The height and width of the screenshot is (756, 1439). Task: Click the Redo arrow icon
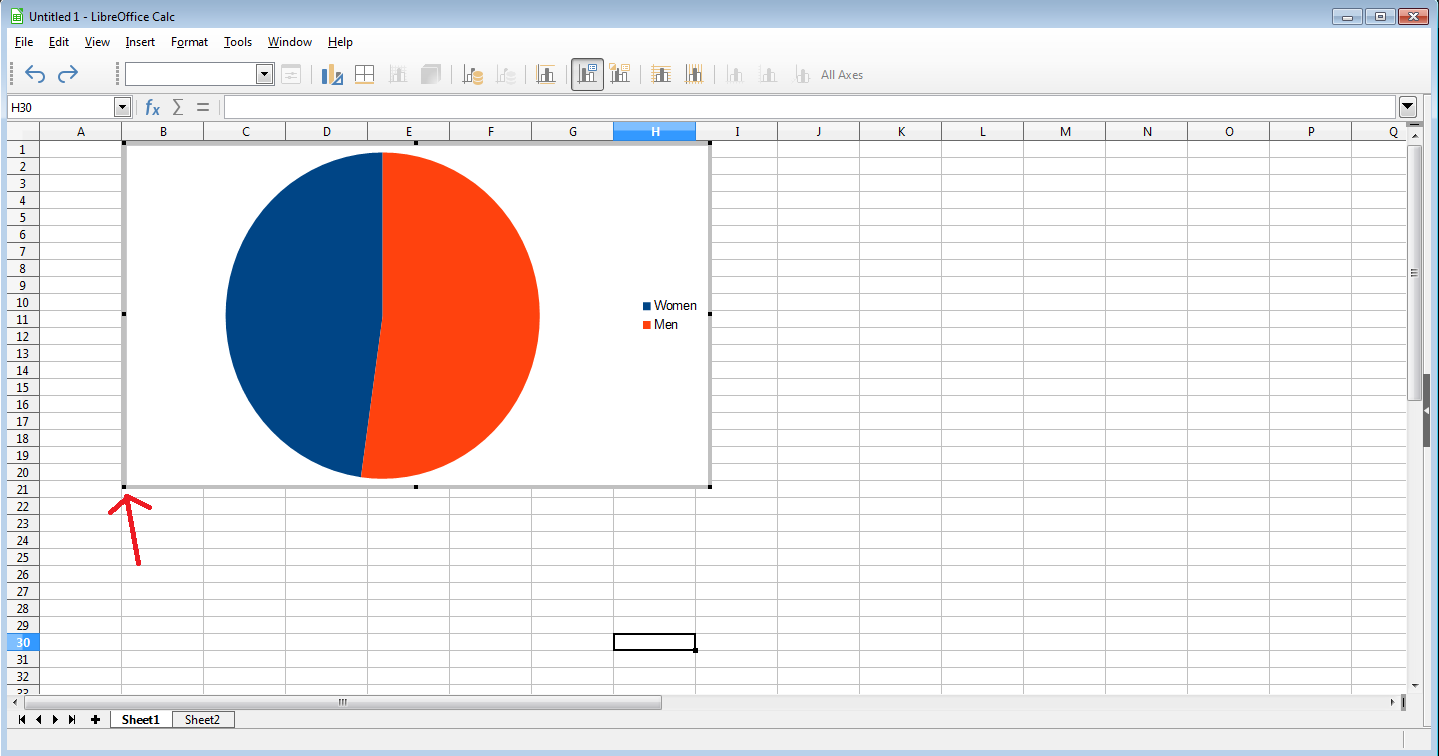click(x=68, y=74)
